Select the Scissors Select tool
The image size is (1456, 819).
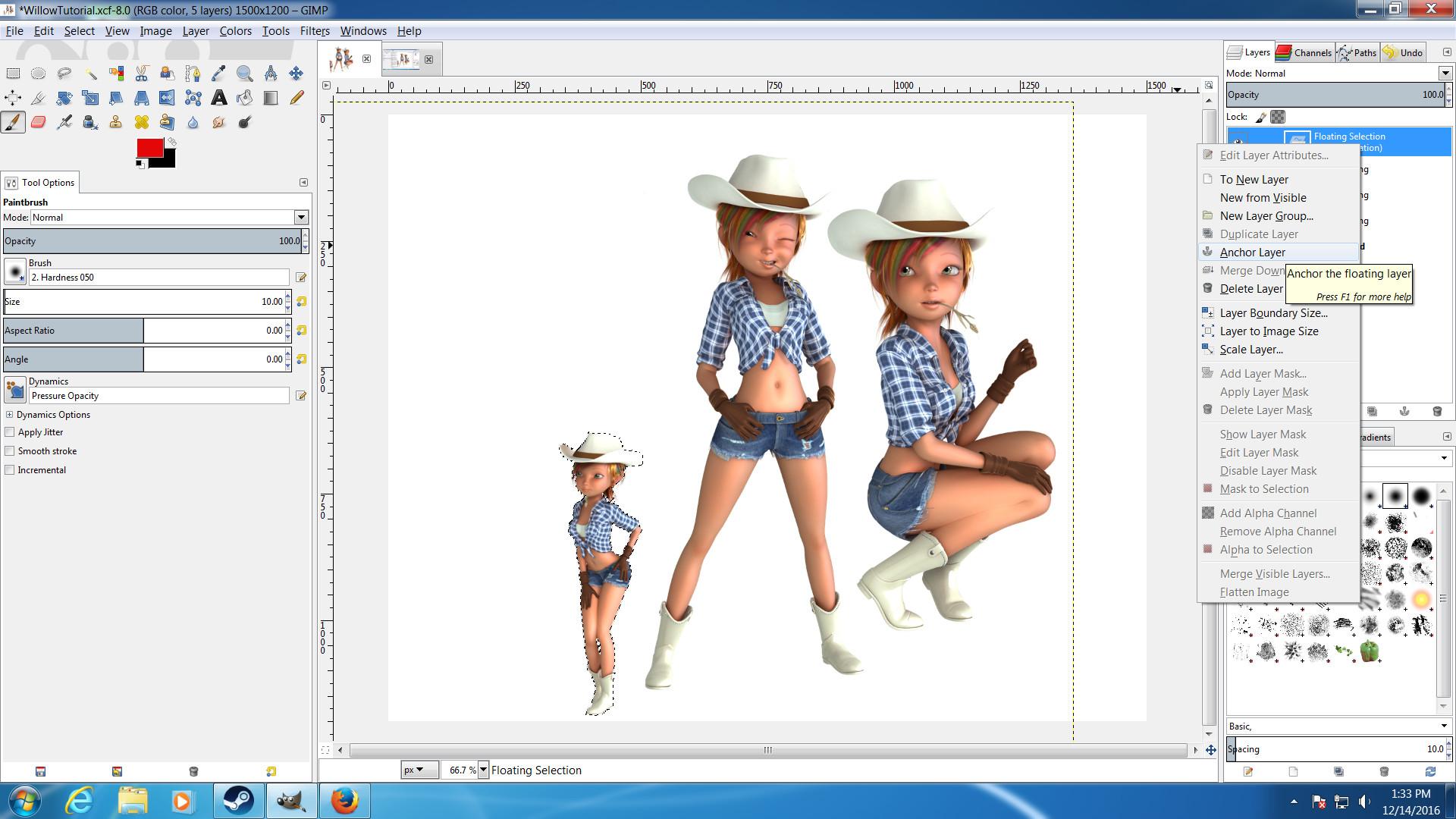click(142, 74)
